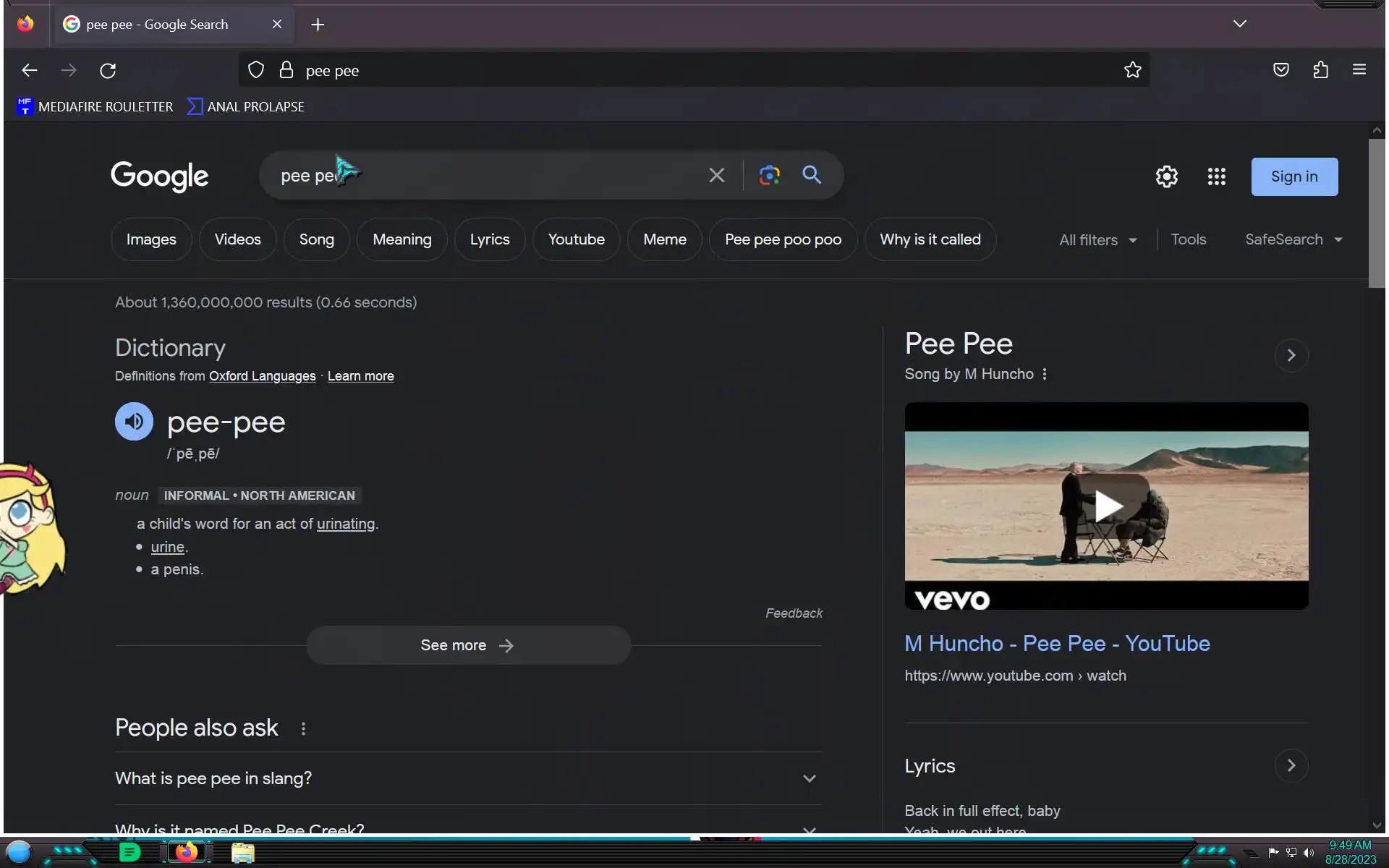Play pee-pee pronunciation audio speaker icon
Viewport: 1389px width, 868px height.
pyautogui.click(x=134, y=422)
